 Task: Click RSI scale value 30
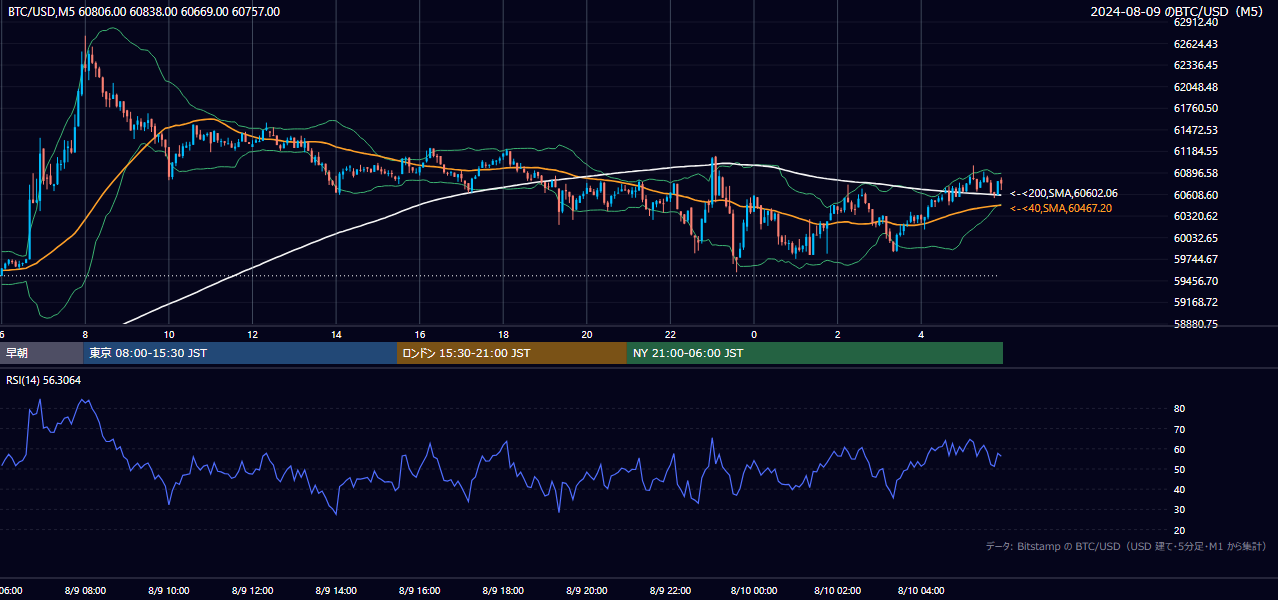point(1180,510)
